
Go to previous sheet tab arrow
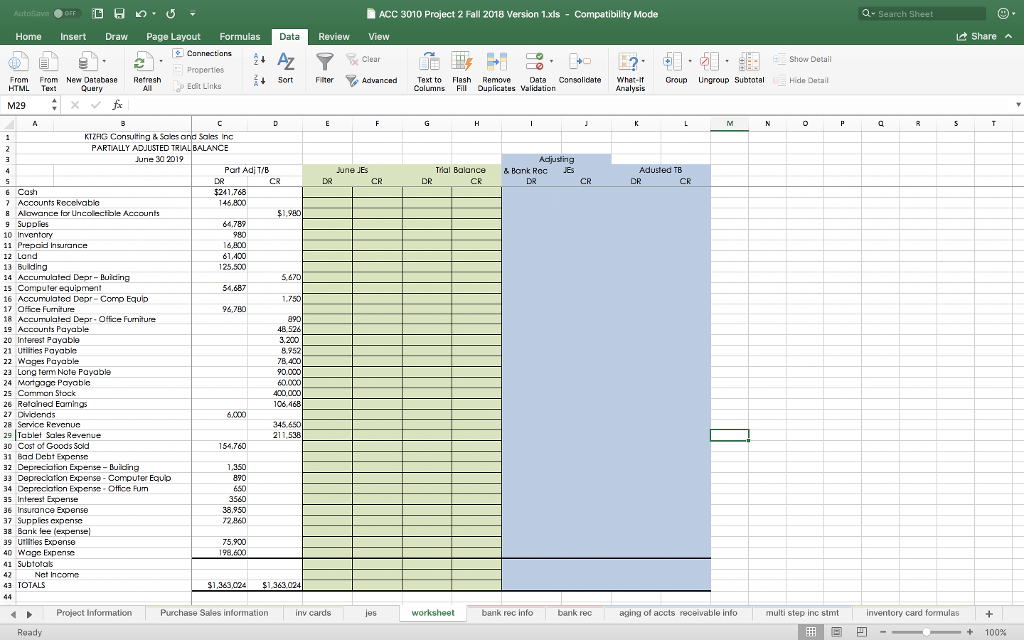click(13, 614)
